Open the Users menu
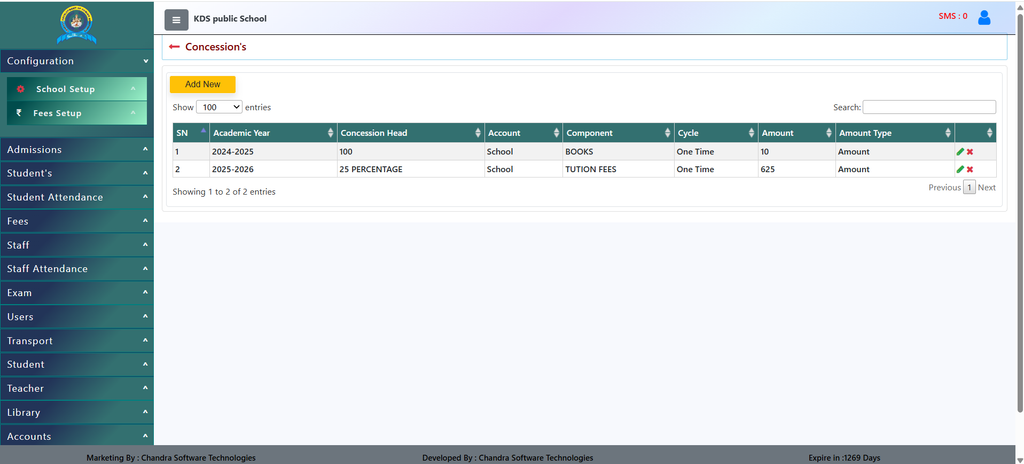1024x464 pixels. [x=77, y=316]
